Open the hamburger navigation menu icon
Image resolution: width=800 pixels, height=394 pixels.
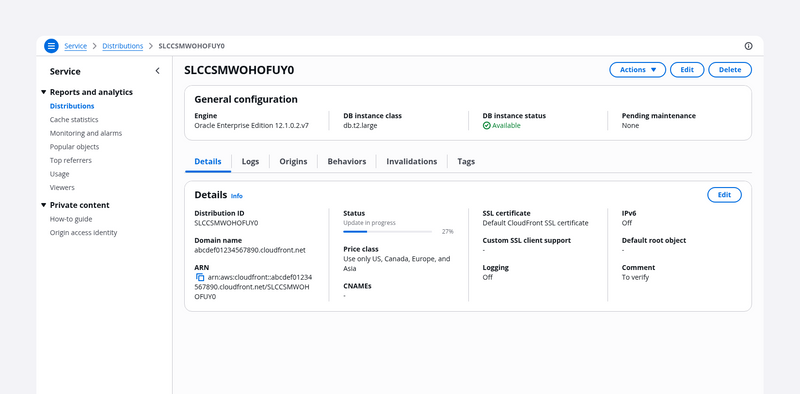coord(51,46)
